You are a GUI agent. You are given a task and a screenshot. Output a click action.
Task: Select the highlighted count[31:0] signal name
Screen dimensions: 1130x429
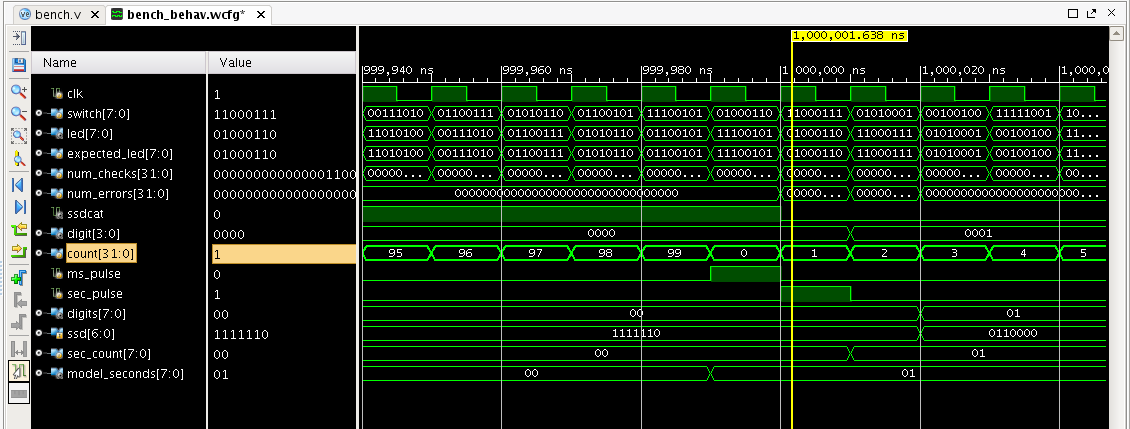coord(99,254)
